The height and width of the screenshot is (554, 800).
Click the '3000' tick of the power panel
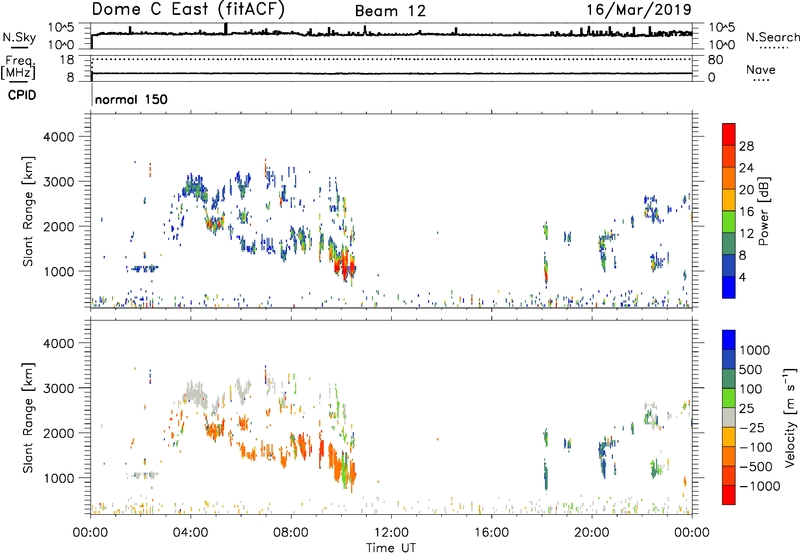pos(58,182)
